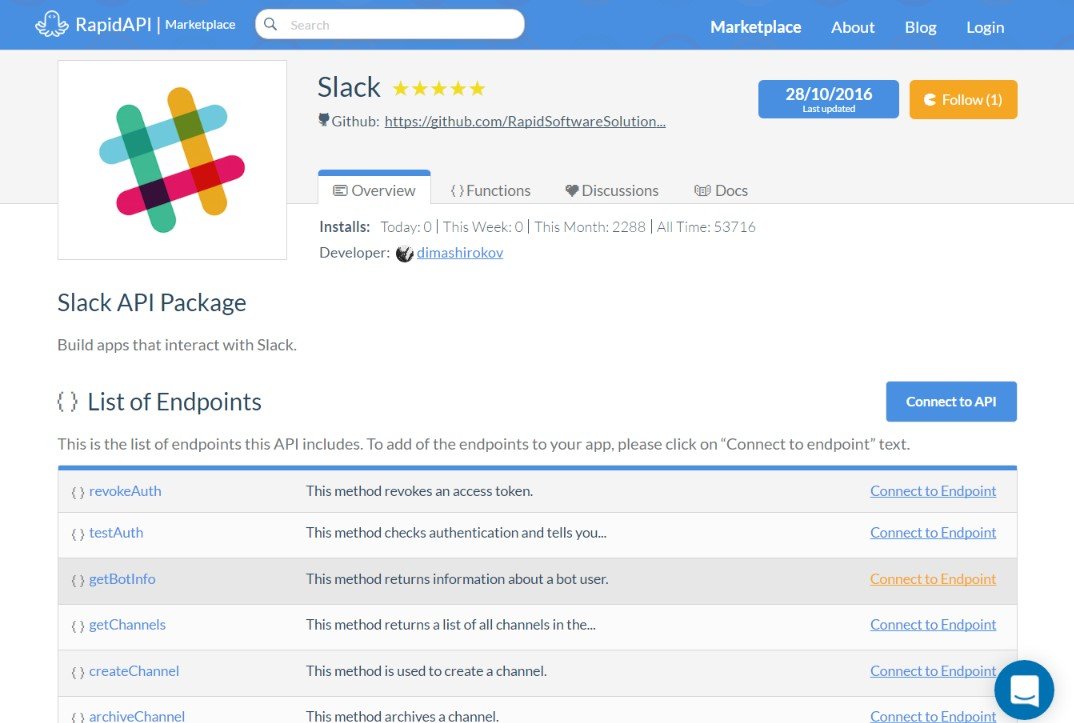
Task: Click the RapidAPI | Marketplace header text
Action: [155, 25]
